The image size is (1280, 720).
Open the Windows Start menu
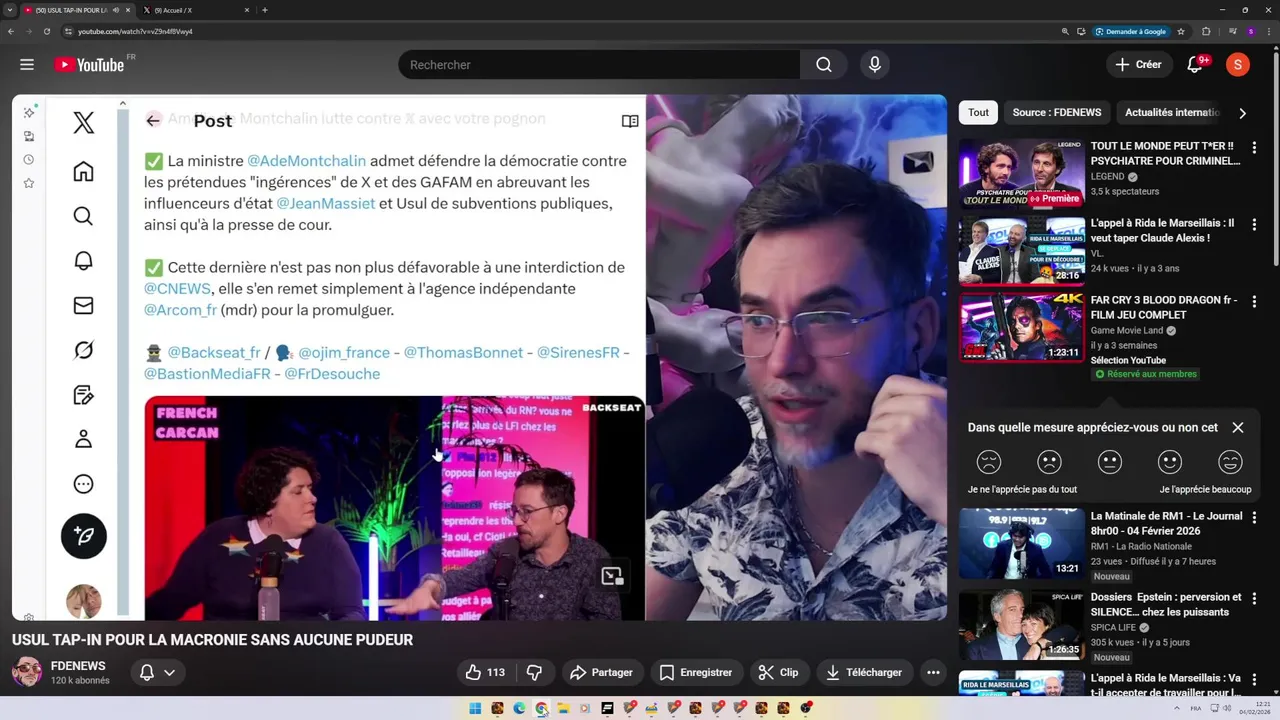(475, 709)
